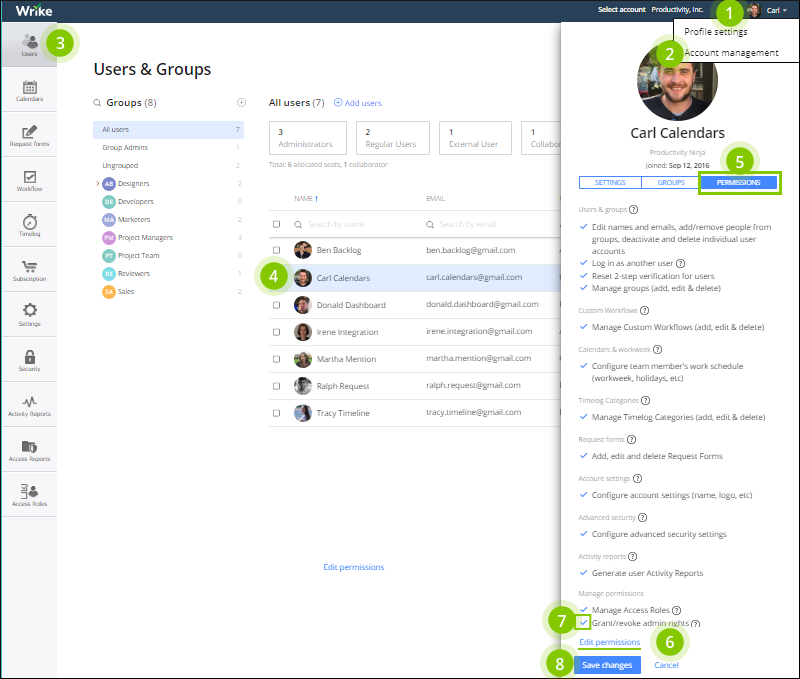Image resolution: width=800 pixels, height=679 pixels.
Task: Click help icon next to Log in as another user
Action: (x=680, y=263)
